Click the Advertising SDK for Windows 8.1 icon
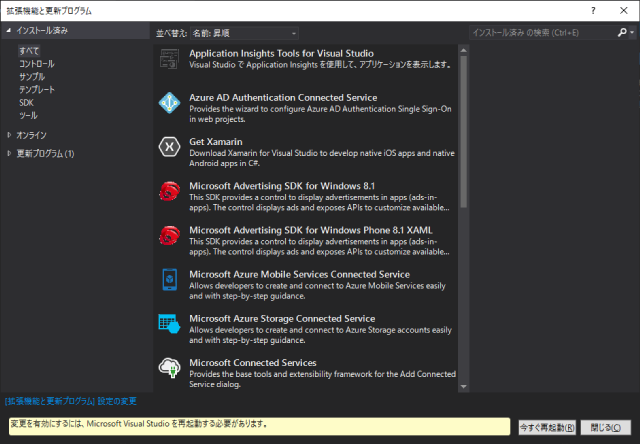The width and height of the screenshot is (640, 444). click(169, 191)
